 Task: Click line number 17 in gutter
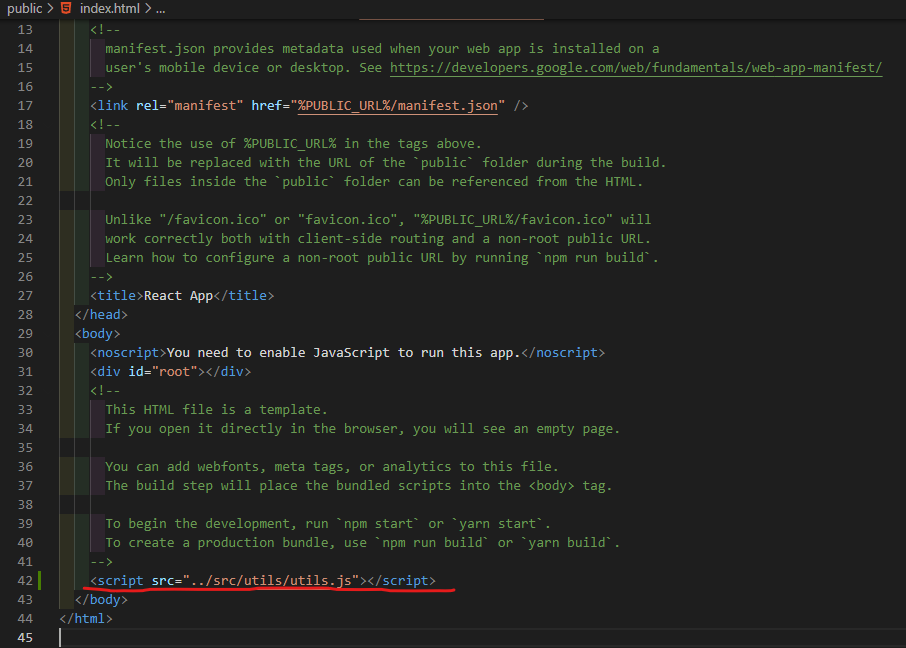25,106
